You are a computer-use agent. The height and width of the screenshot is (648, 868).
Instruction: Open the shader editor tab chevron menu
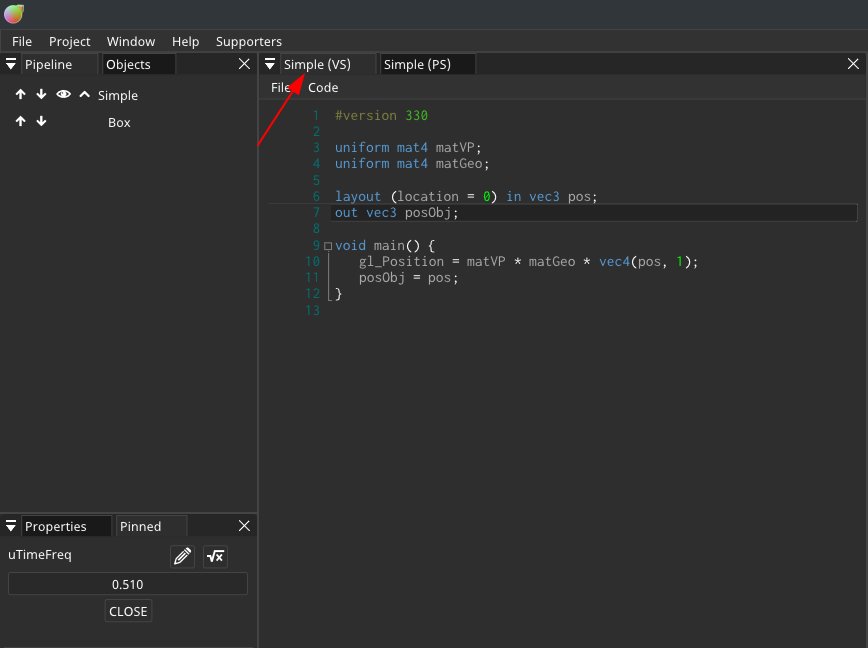coord(270,63)
